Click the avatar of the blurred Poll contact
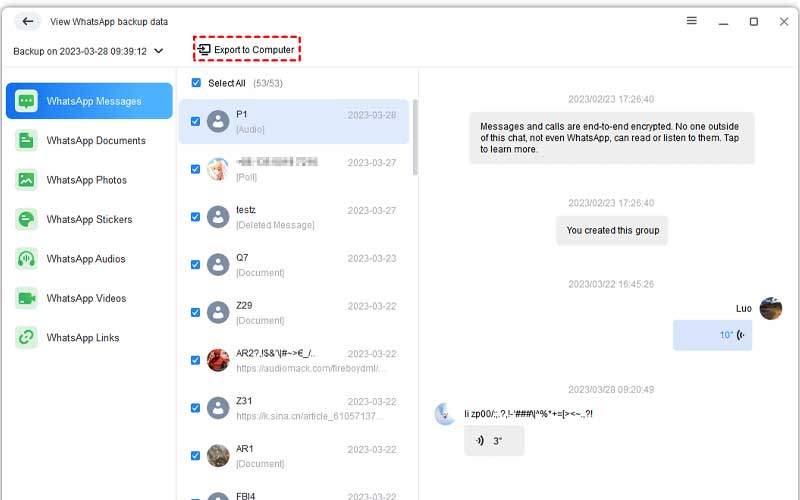 218,169
